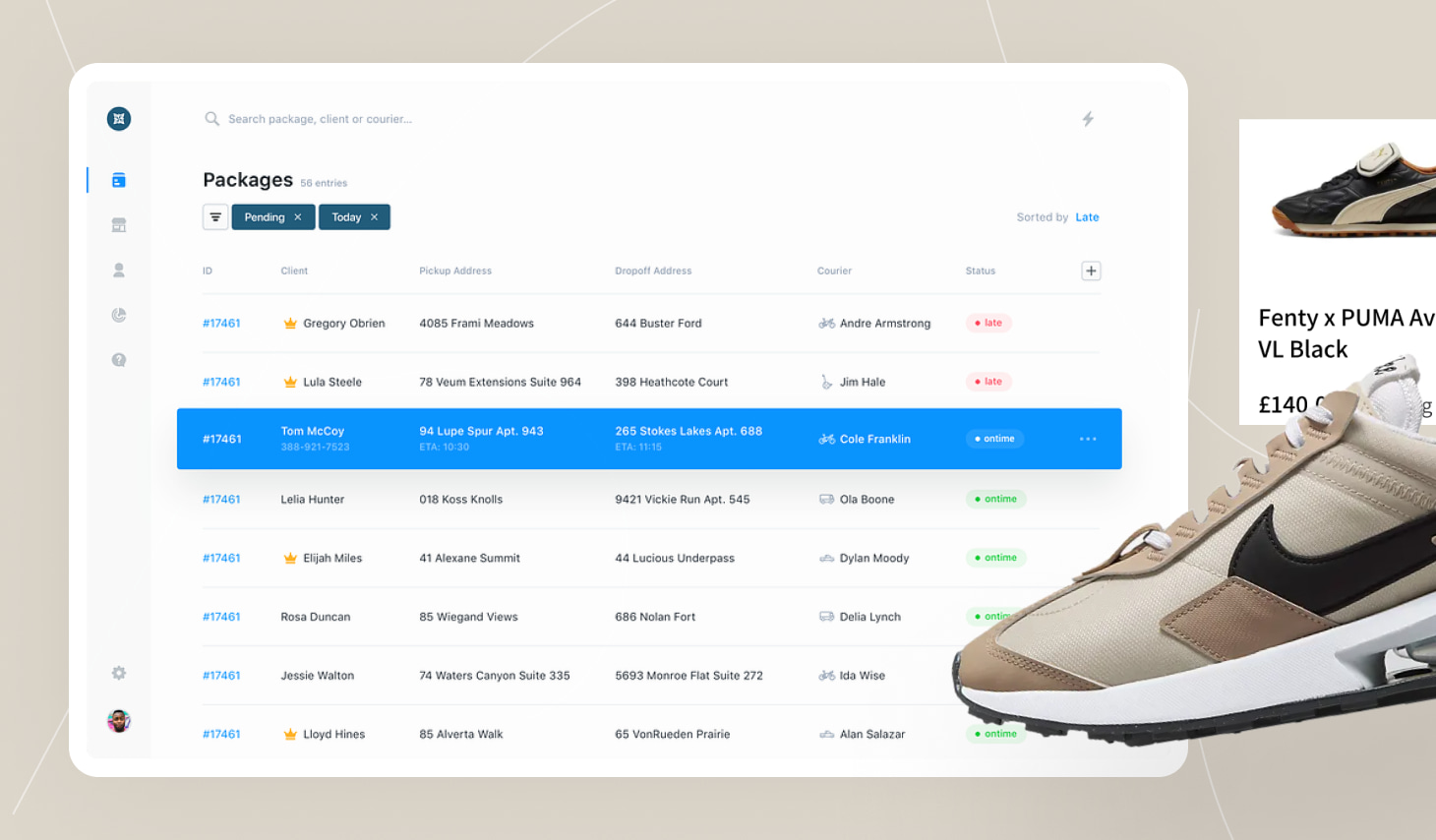Open package ID link for Lula Steele
The height and width of the screenshot is (840, 1436).
tap(221, 382)
